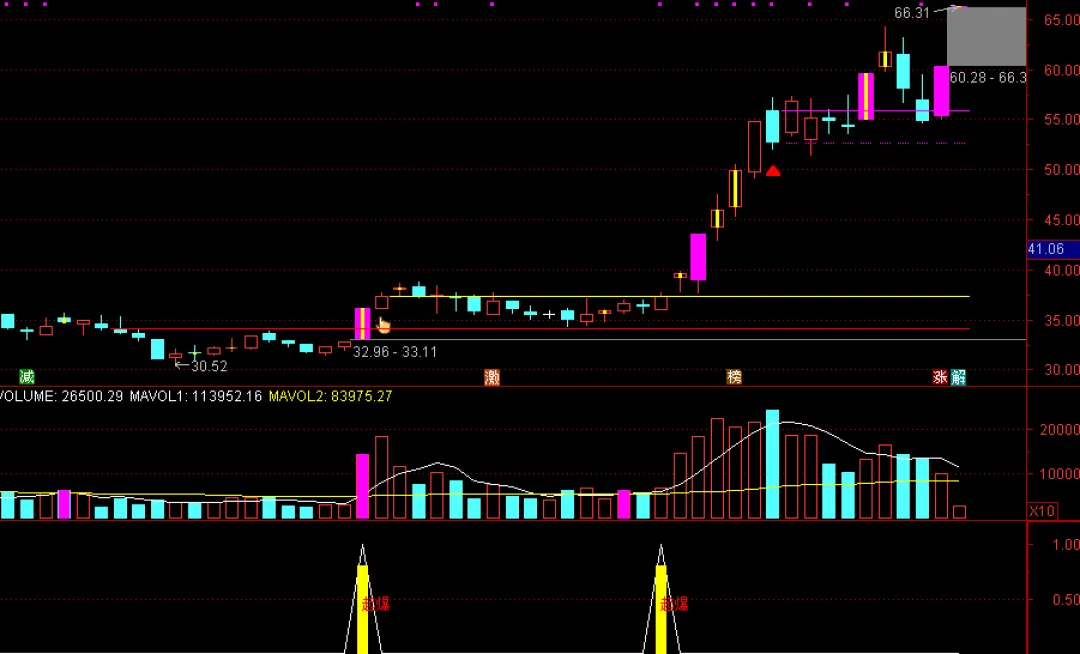Click the 35.00 price axis label

click(1061, 320)
